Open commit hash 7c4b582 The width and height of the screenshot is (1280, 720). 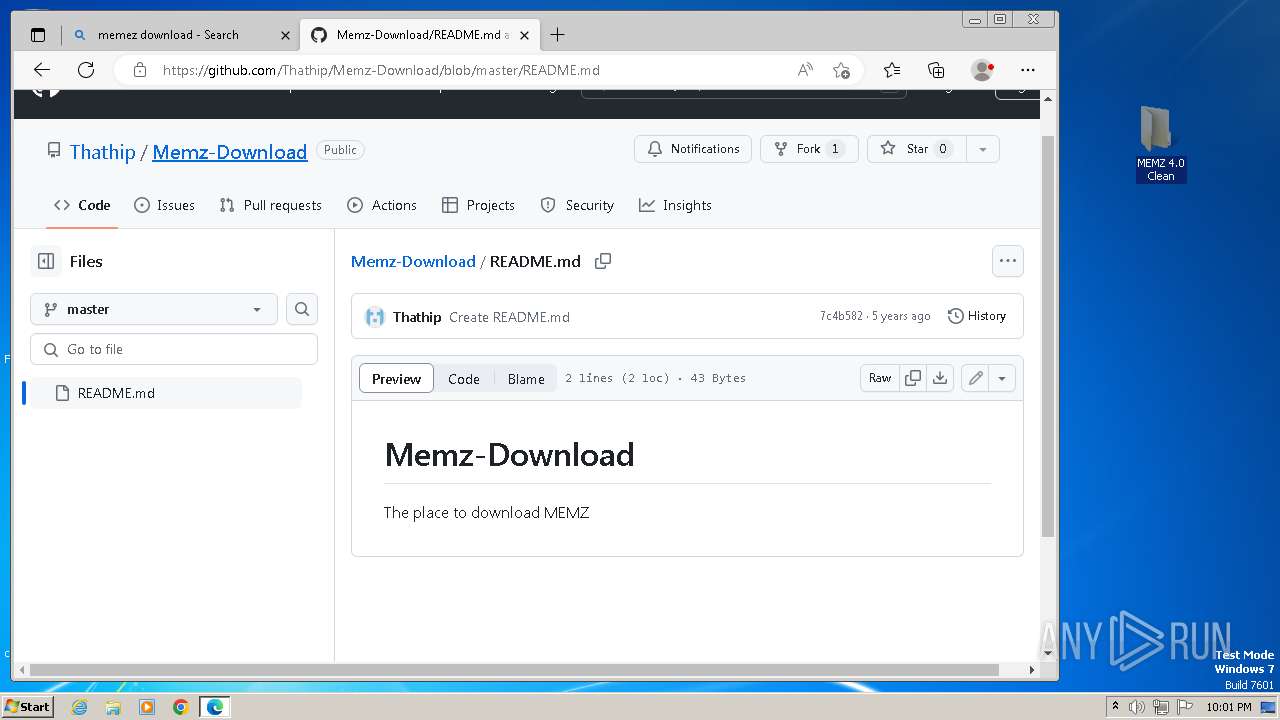tap(841, 316)
